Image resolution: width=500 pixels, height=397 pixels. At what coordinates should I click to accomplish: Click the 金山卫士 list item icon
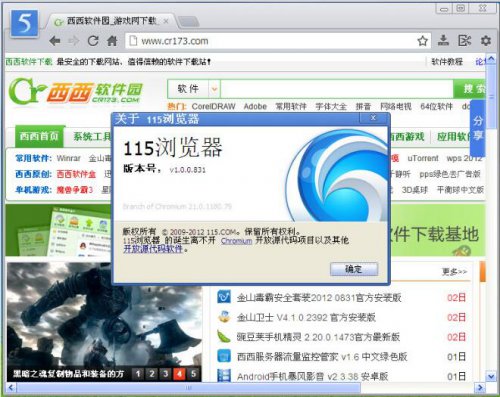pos(224,317)
